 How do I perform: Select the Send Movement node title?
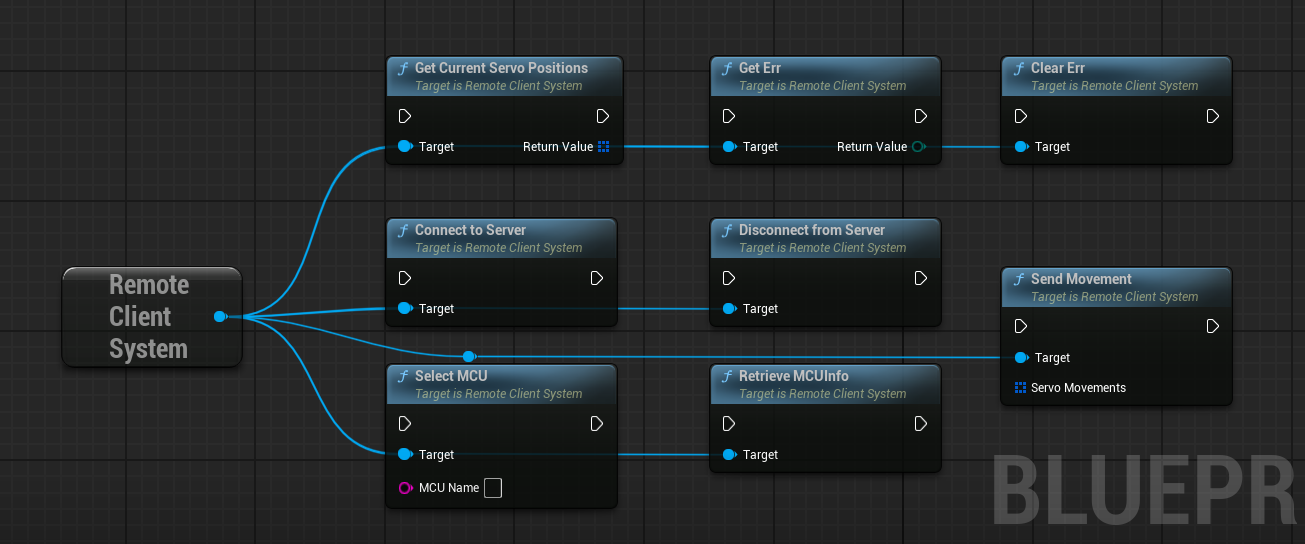pos(1081,279)
